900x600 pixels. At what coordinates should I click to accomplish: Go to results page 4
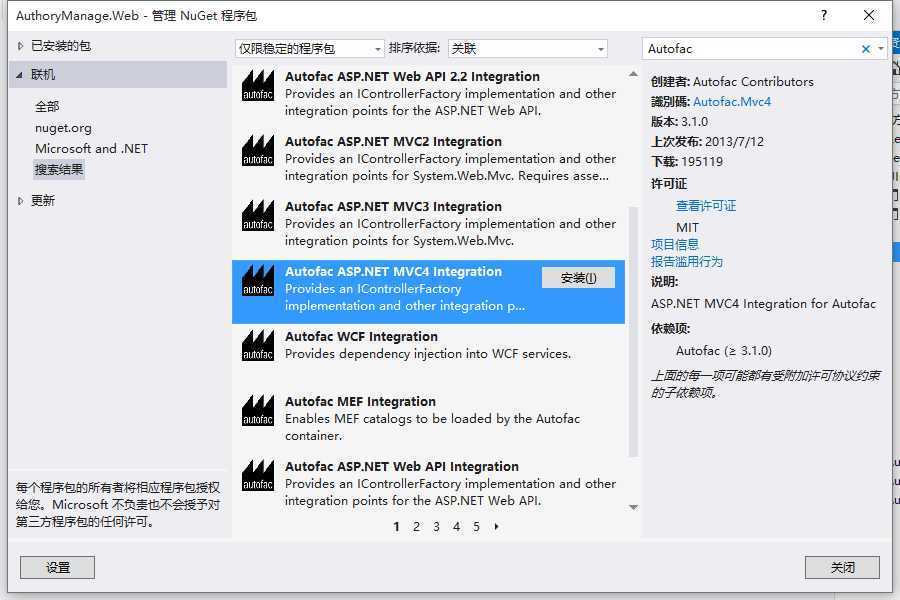[x=456, y=527]
